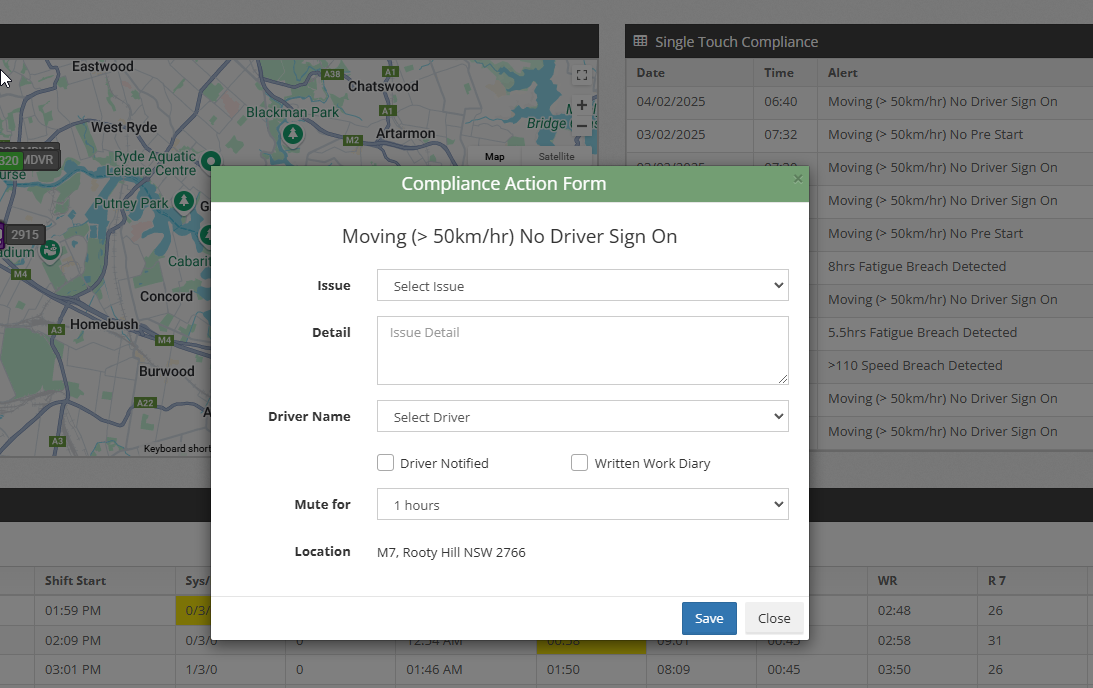
Task: Click into the Issue Detail text area
Action: (582, 351)
